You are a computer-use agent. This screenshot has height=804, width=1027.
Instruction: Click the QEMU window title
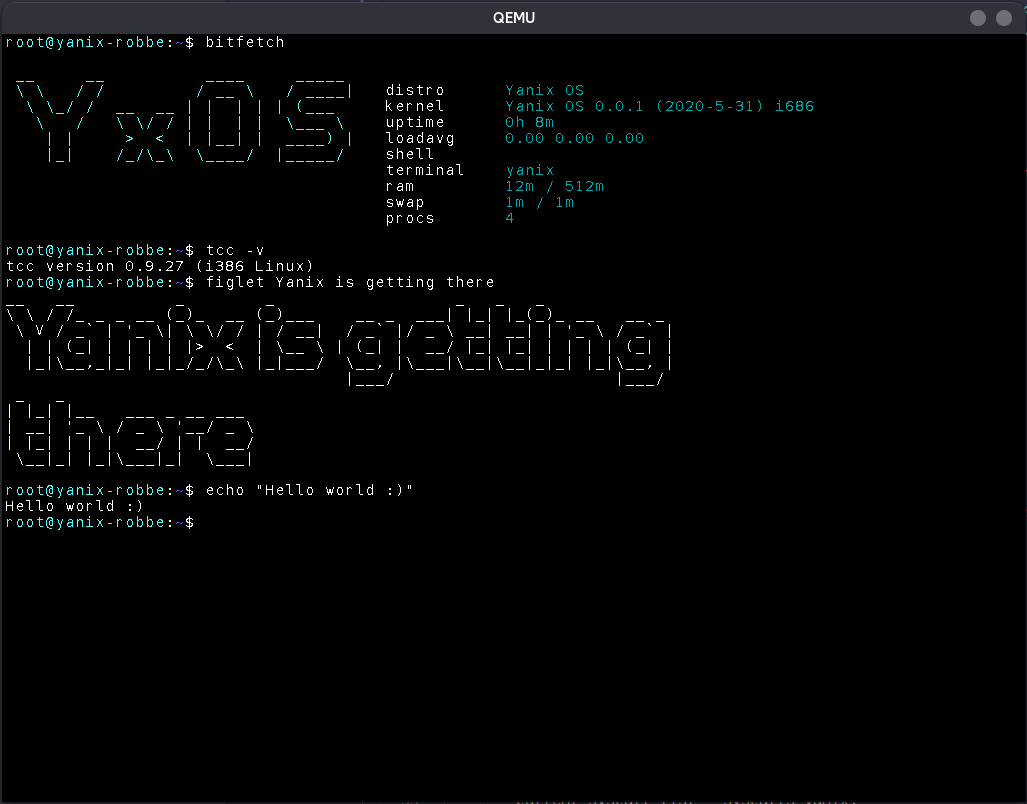click(513, 17)
